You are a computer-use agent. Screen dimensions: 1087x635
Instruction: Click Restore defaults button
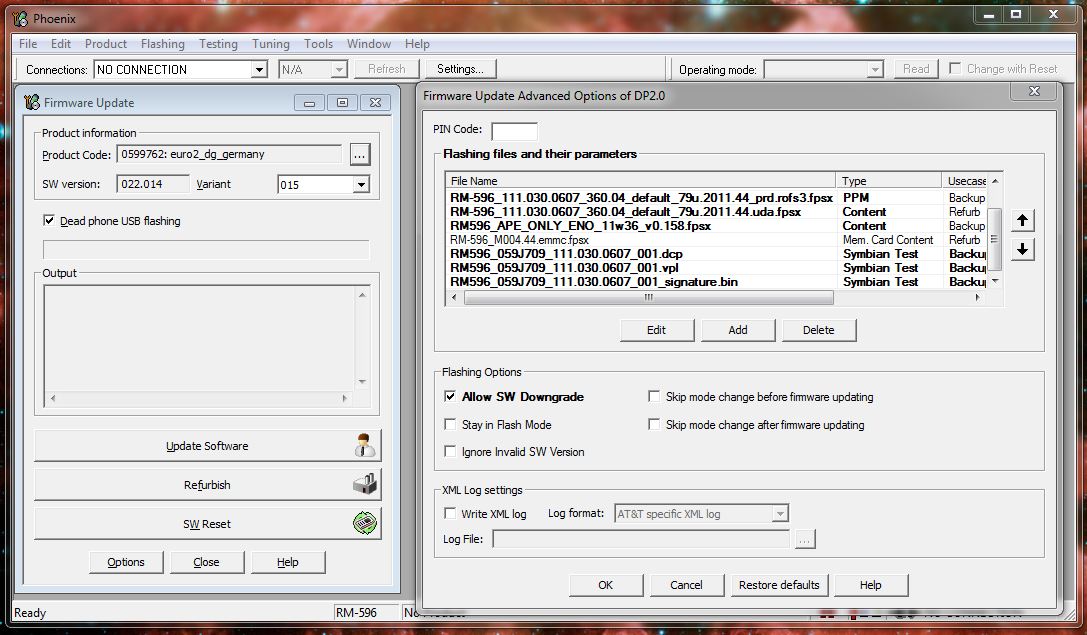click(x=779, y=585)
